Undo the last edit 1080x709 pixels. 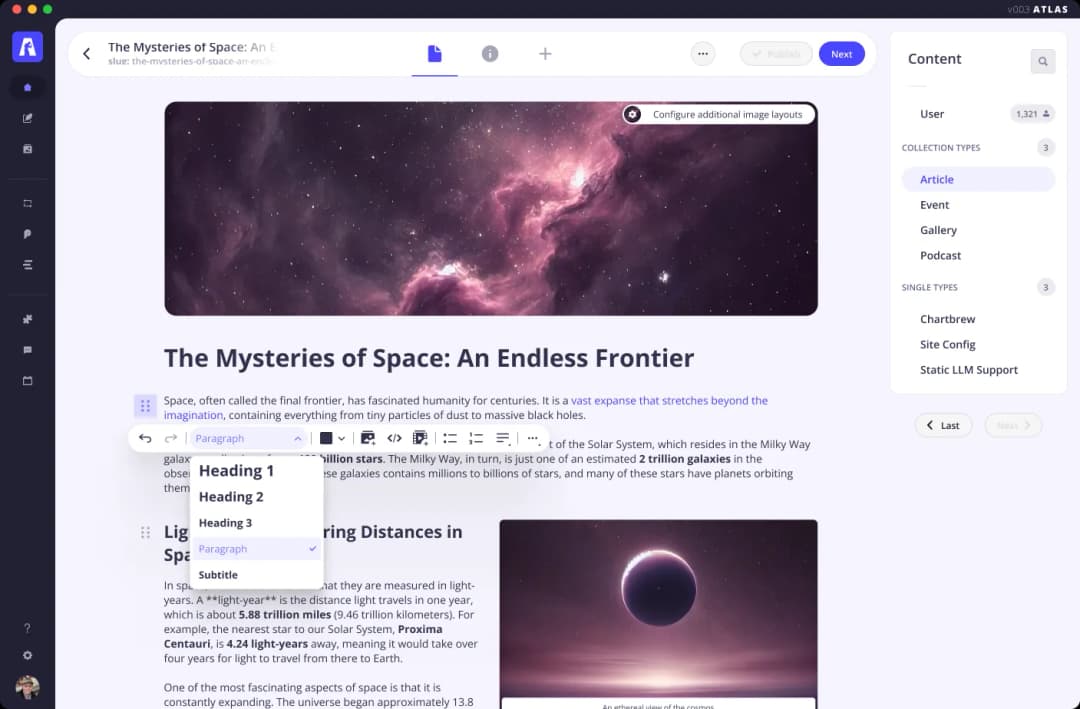(x=145, y=438)
